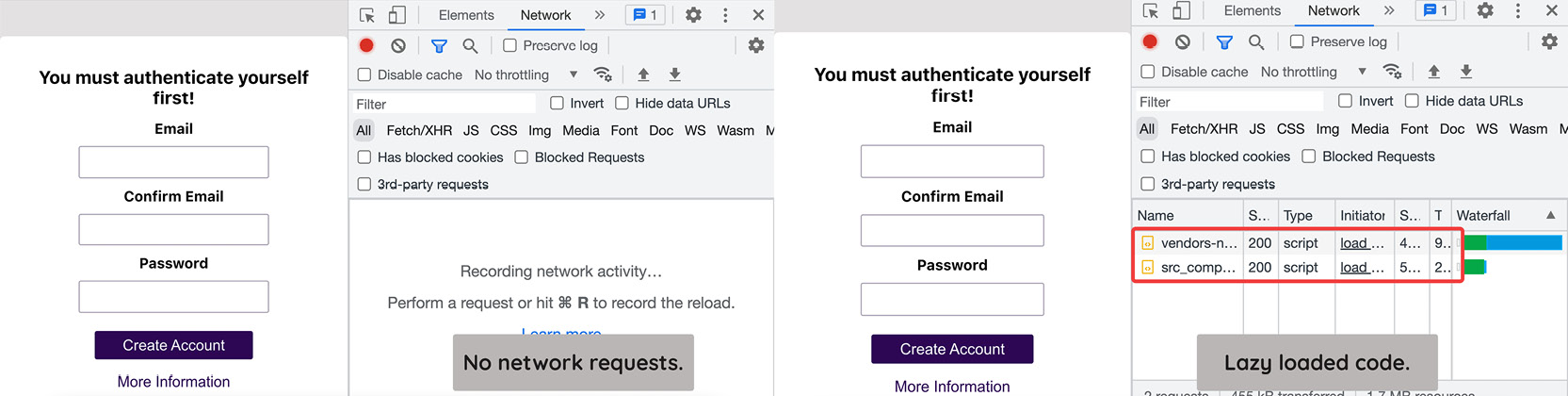This screenshot has height=396, width=1568.
Task: Open network conditions wifi icon in left DevTools
Action: tap(603, 74)
